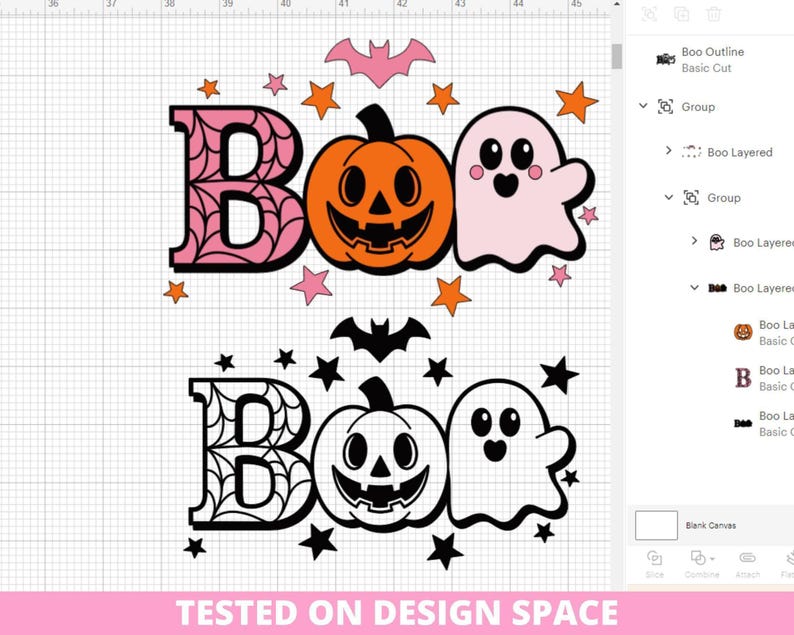Screen dimensions: 794x635
Task: Click the black Boo Layered group thumbnail
Action: [717, 288]
